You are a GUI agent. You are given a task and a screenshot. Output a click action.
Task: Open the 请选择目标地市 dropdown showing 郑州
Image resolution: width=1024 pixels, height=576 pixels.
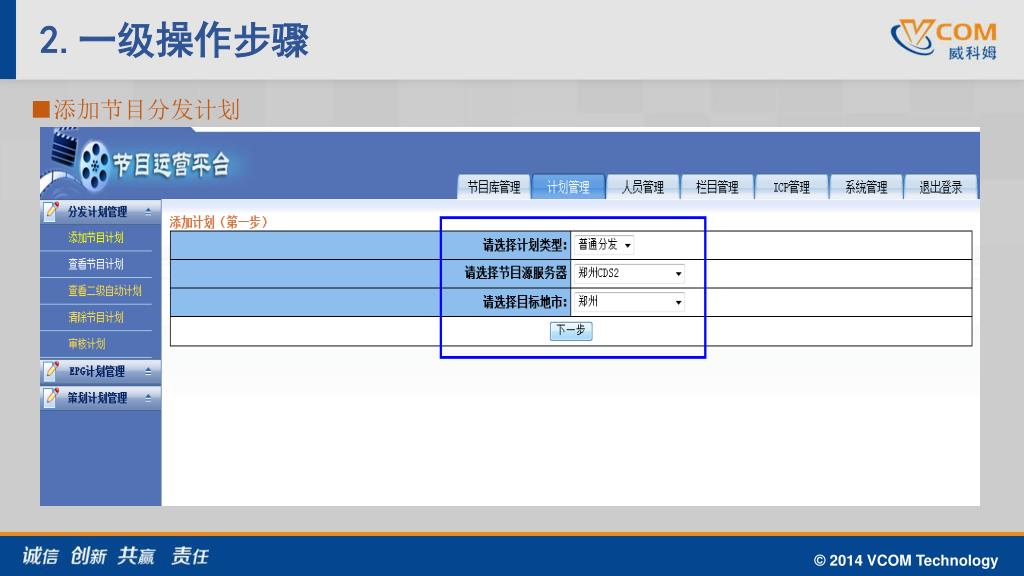pos(630,302)
